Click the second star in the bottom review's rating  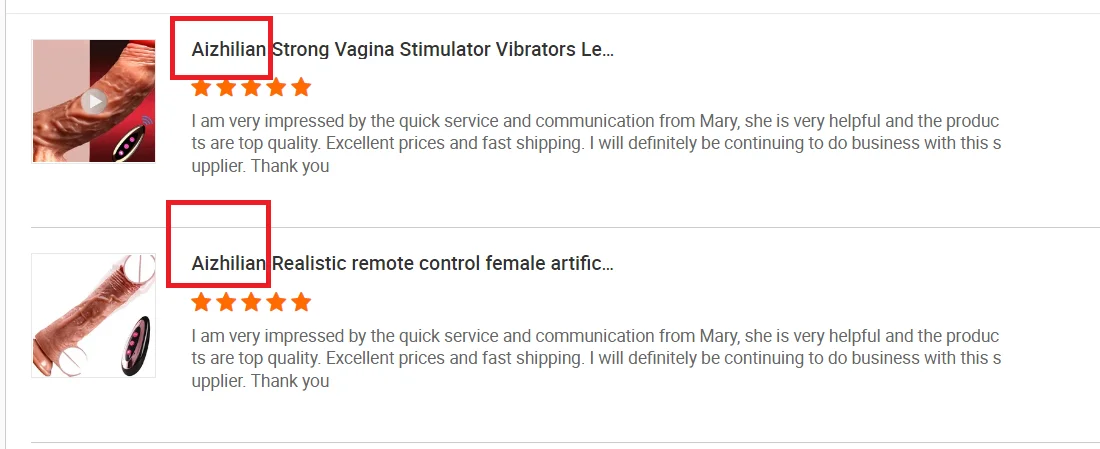(226, 302)
